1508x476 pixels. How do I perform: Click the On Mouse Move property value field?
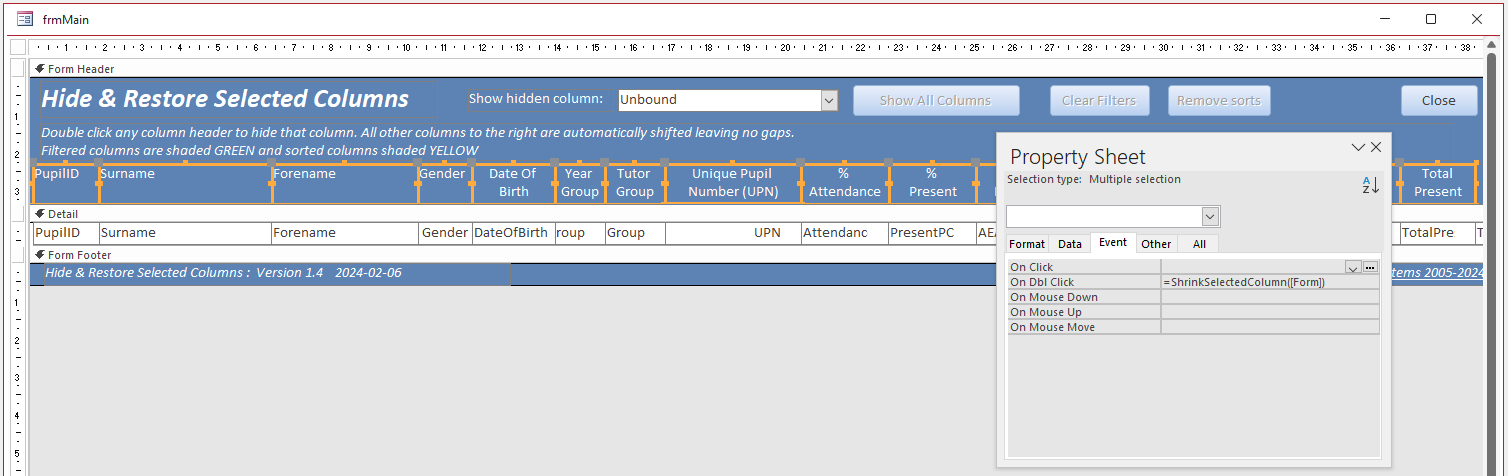[x=1270, y=327]
